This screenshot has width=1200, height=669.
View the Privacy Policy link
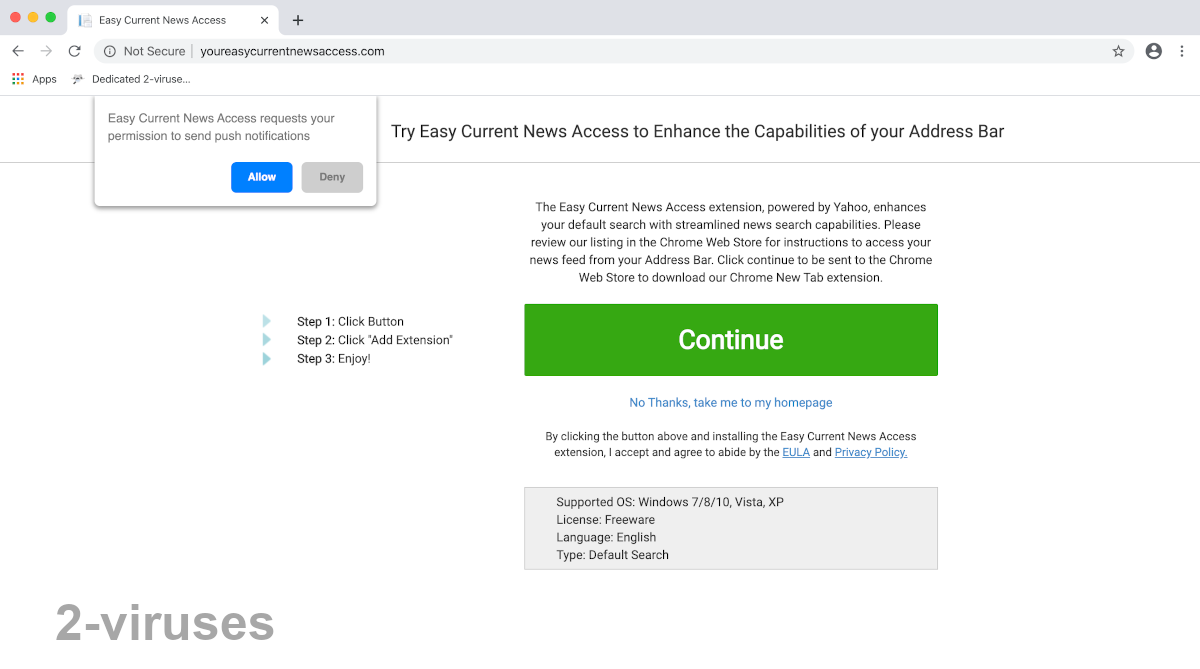pos(870,452)
